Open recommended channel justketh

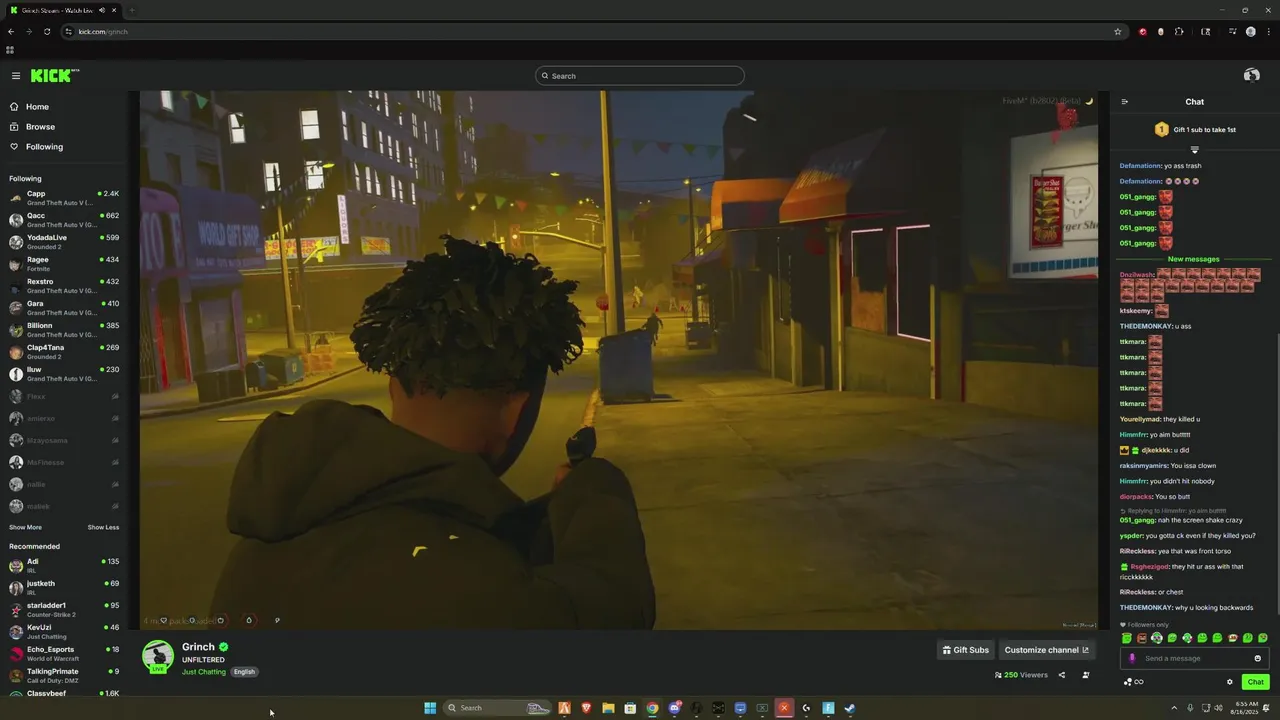(64, 588)
